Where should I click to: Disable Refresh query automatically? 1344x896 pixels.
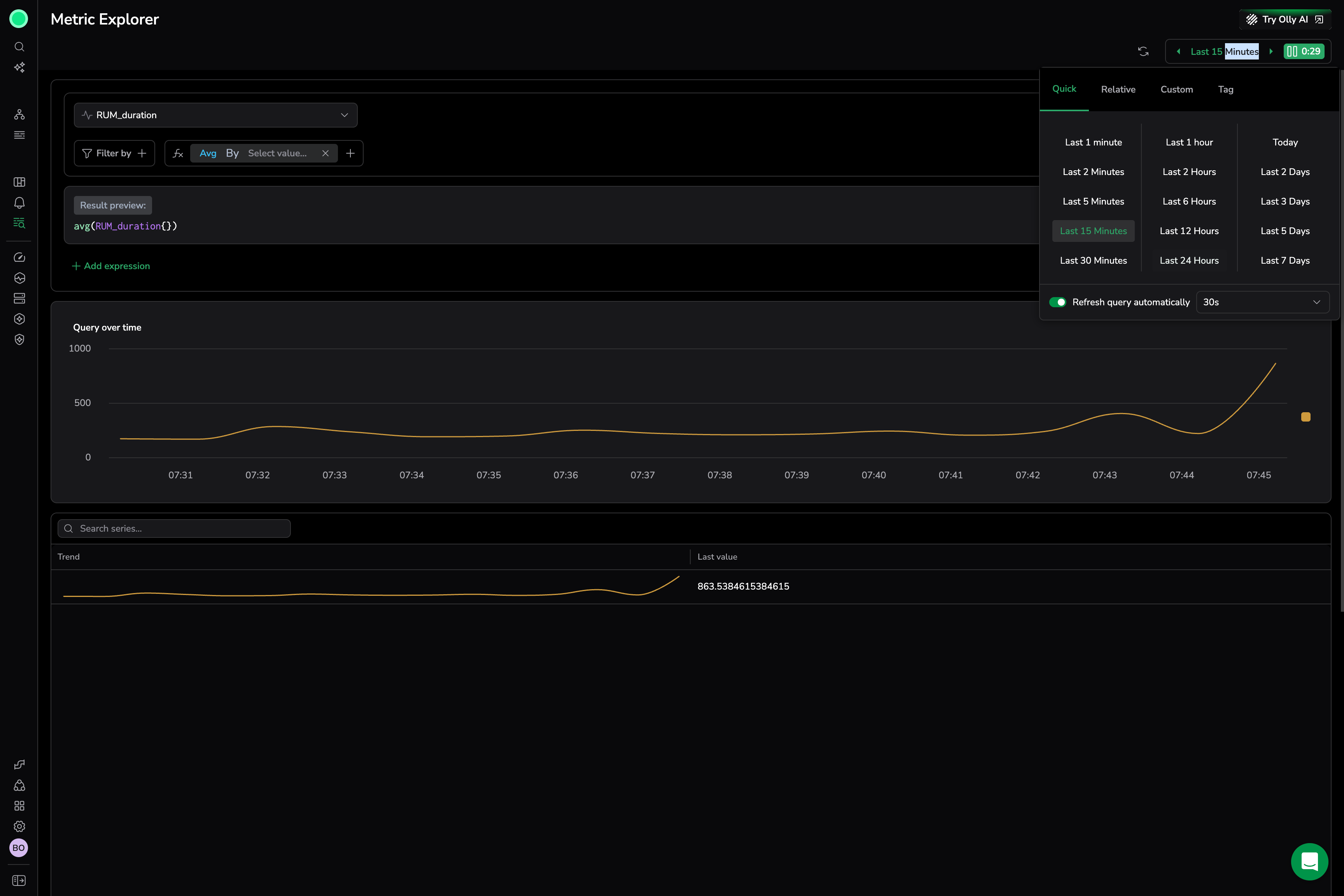pos(1058,302)
